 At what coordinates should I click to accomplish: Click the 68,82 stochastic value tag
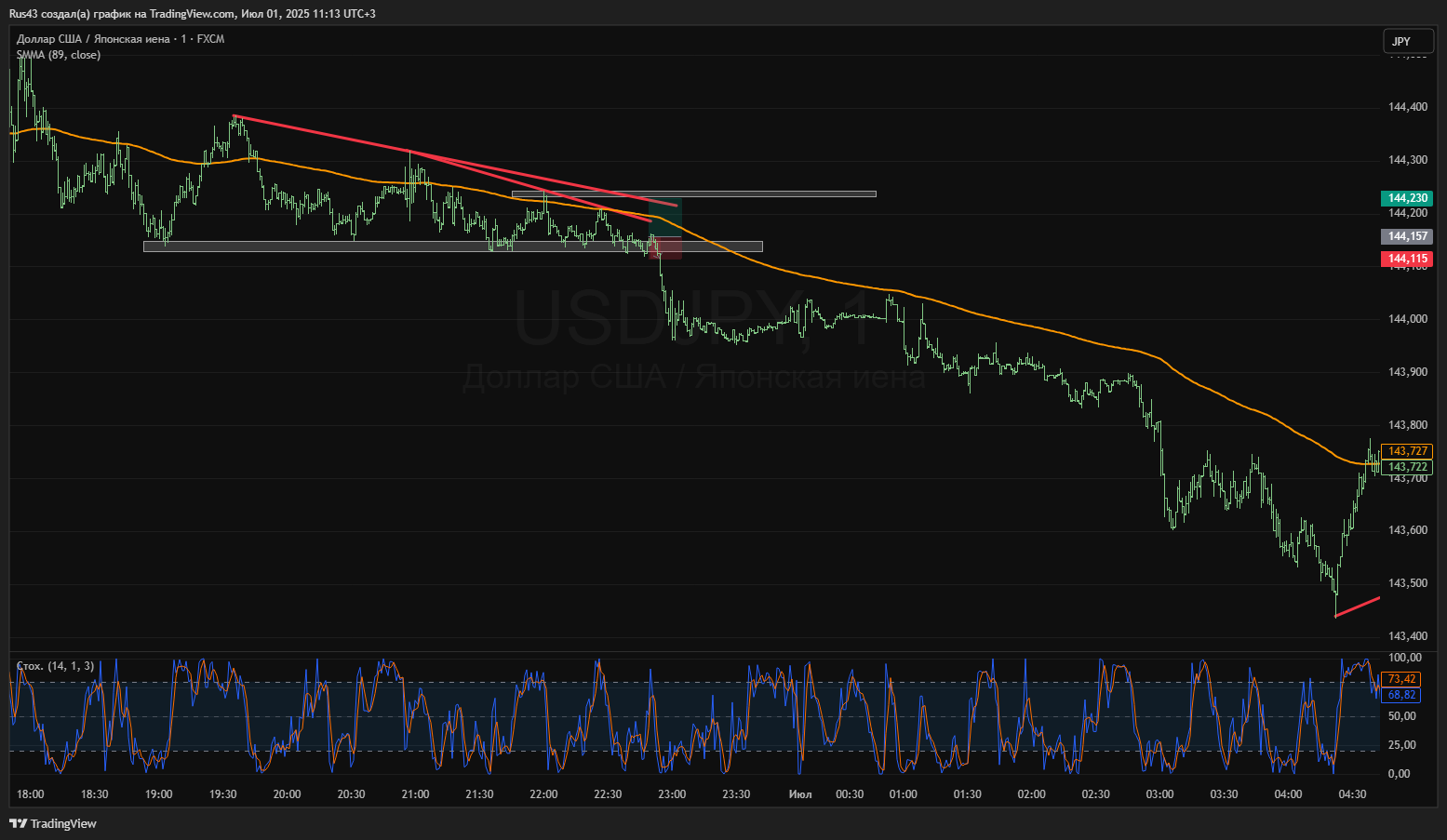pyautogui.click(x=1401, y=695)
